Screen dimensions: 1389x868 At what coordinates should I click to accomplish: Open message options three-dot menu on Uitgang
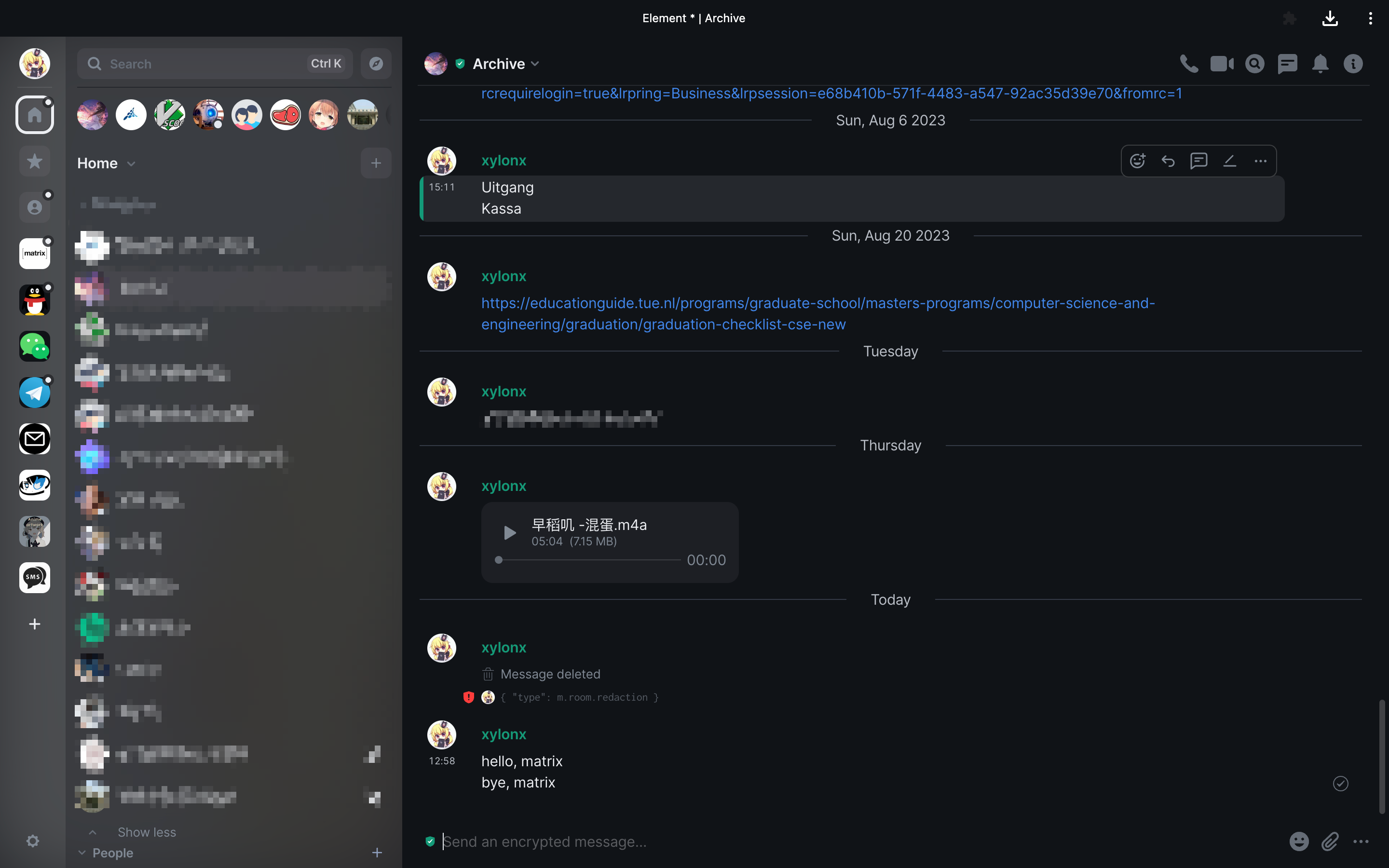(1260, 161)
